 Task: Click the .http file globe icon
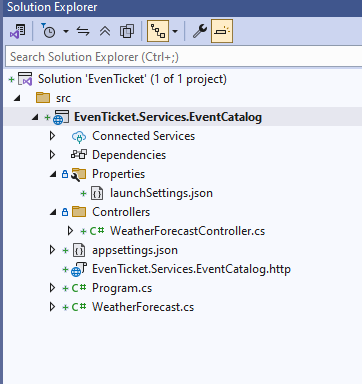pyautogui.click(x=79, y=270)
